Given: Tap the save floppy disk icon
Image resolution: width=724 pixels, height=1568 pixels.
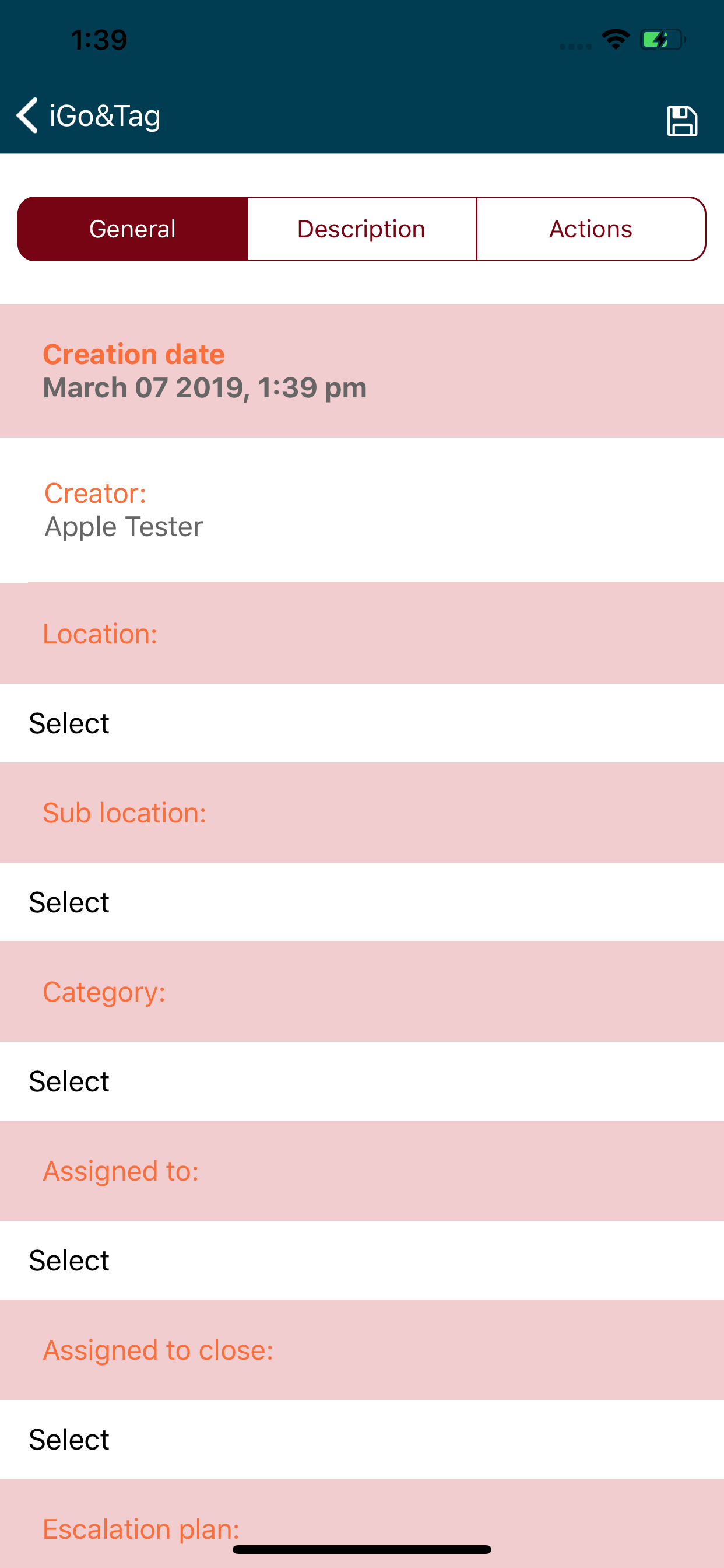Looking at the screenshot, I should click(681, 120).
